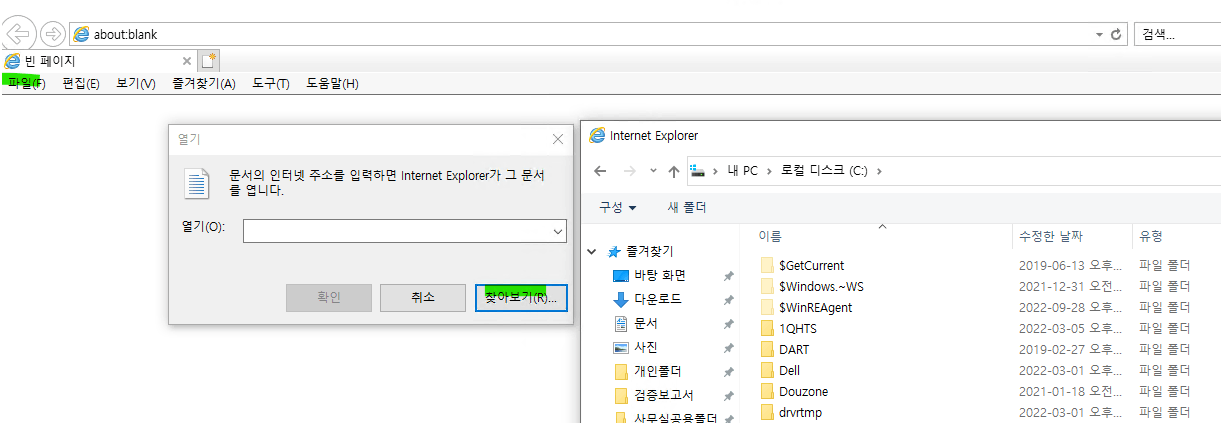Click the pin icon beside 사진

[x=729, y=348]
